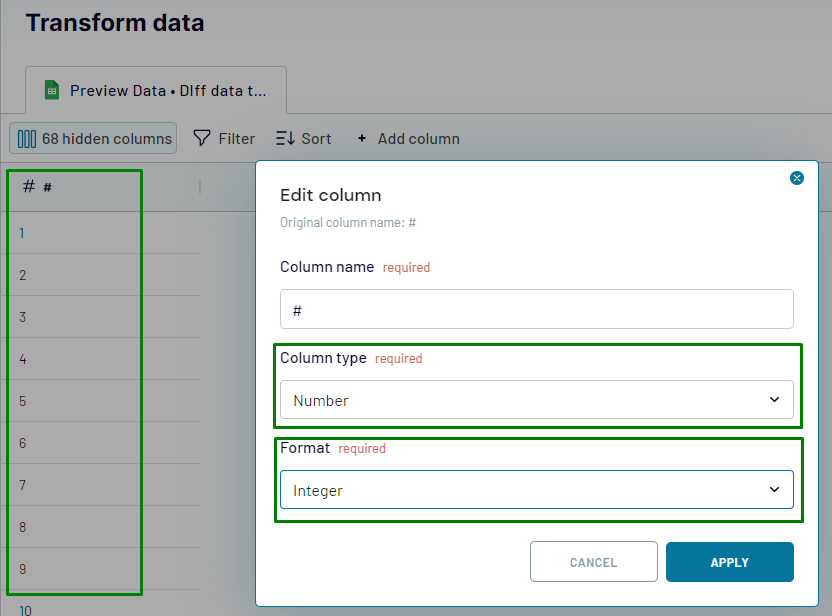Viewport: 832px width, 616px height.
Task: Open the Sort options
Action: (x=303, y=139)
